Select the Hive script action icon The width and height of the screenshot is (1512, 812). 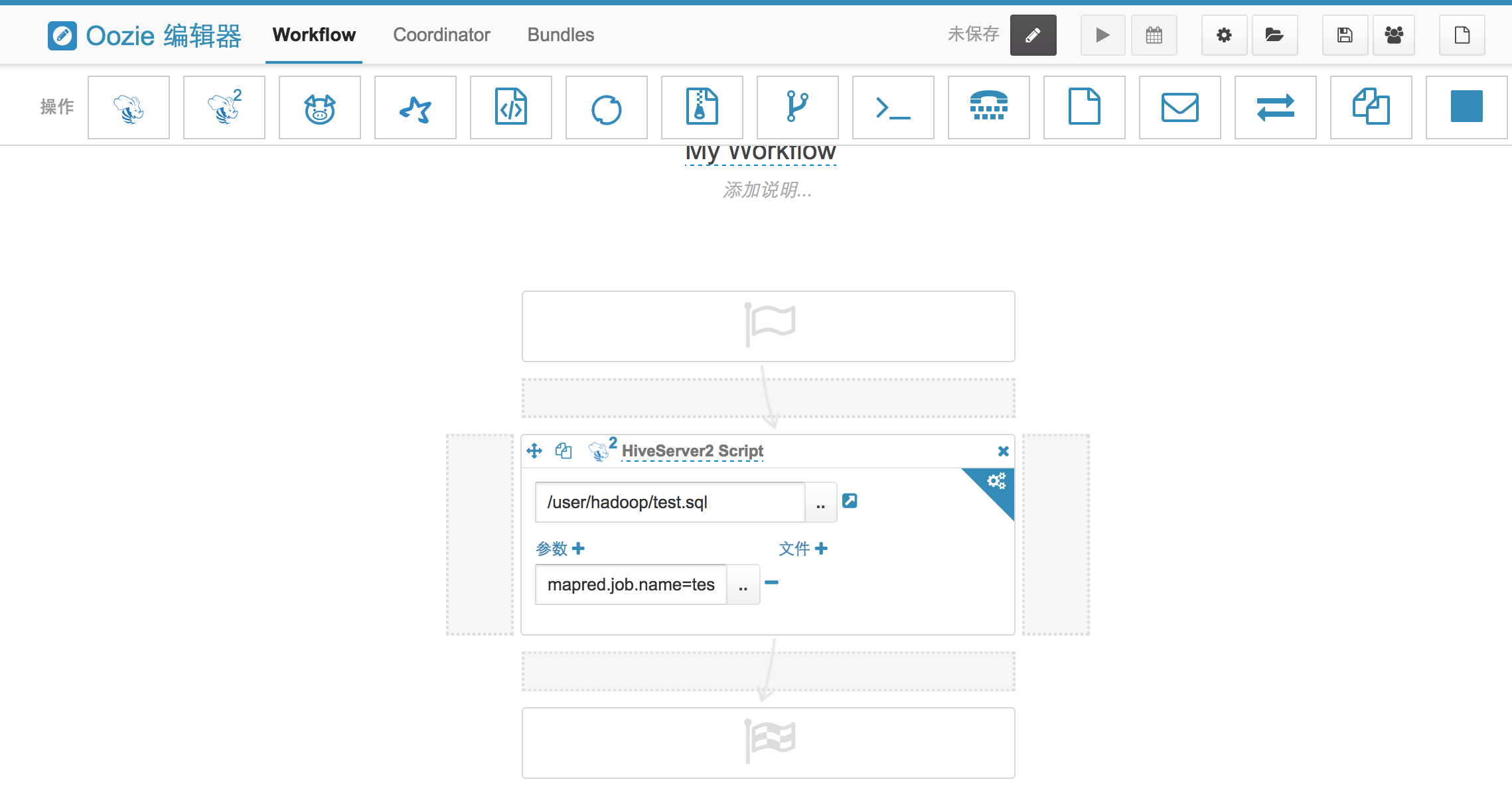[129, 107]
